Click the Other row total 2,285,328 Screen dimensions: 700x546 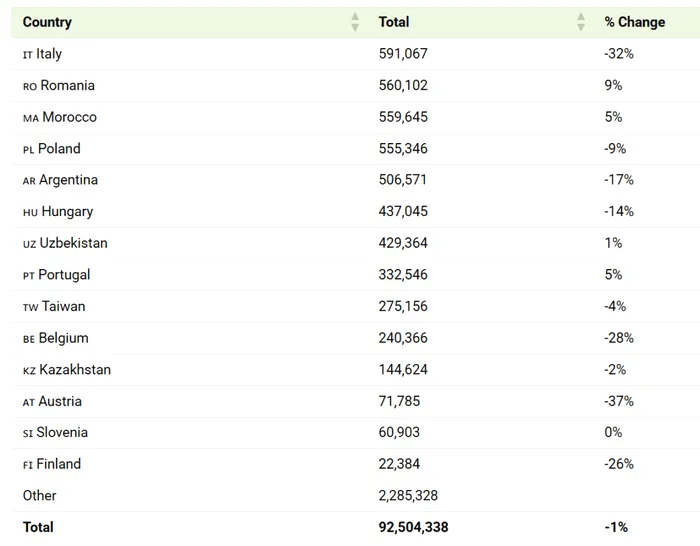(408, 496)
